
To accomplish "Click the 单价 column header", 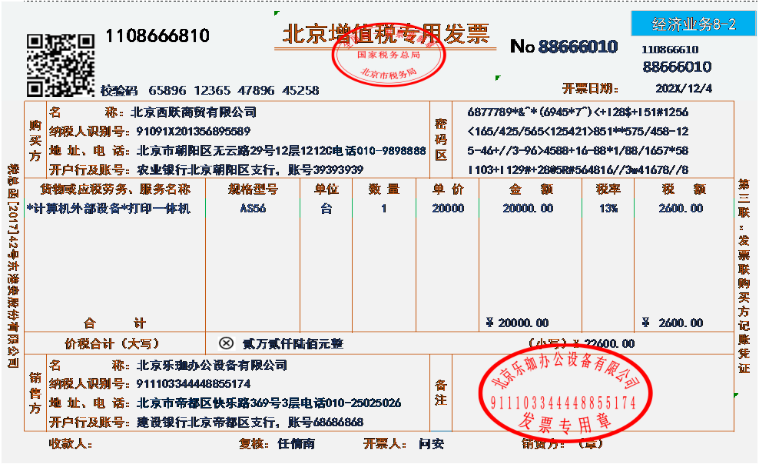I will (448, 189).
